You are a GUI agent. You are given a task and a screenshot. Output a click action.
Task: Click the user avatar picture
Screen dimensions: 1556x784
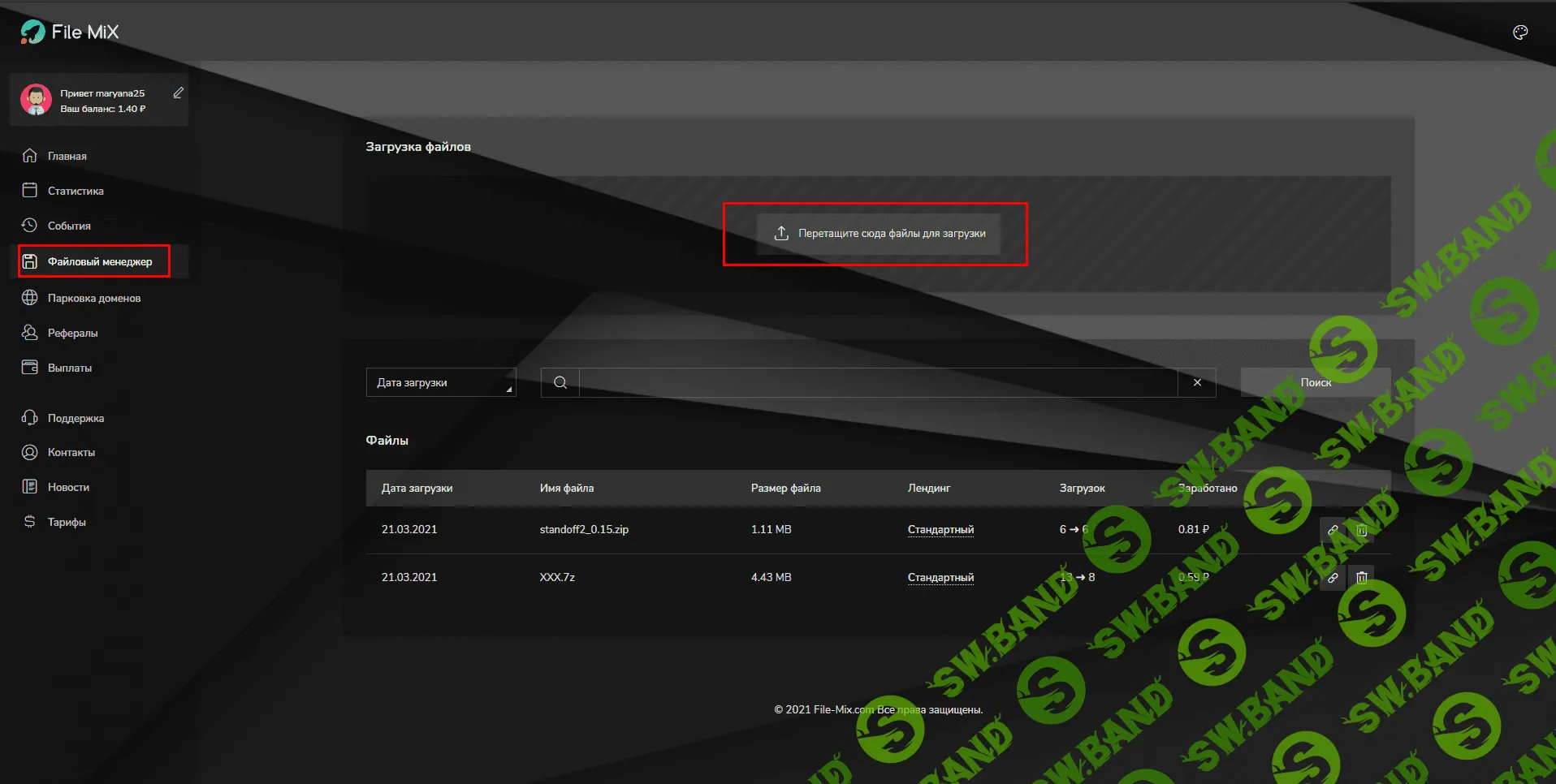point(36,100)
